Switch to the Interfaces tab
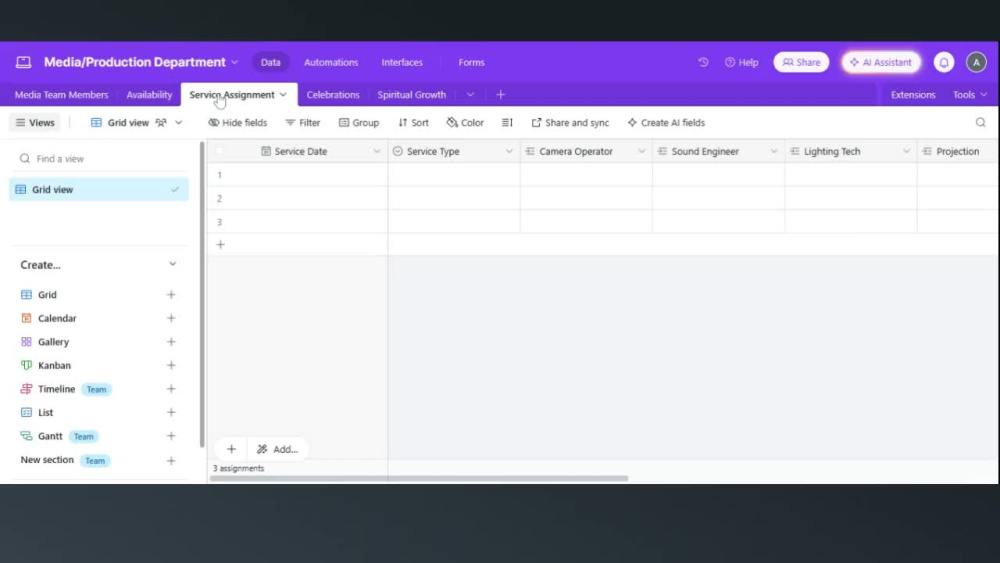This screenshot has height=563, width=1000. tap(402, 62)
